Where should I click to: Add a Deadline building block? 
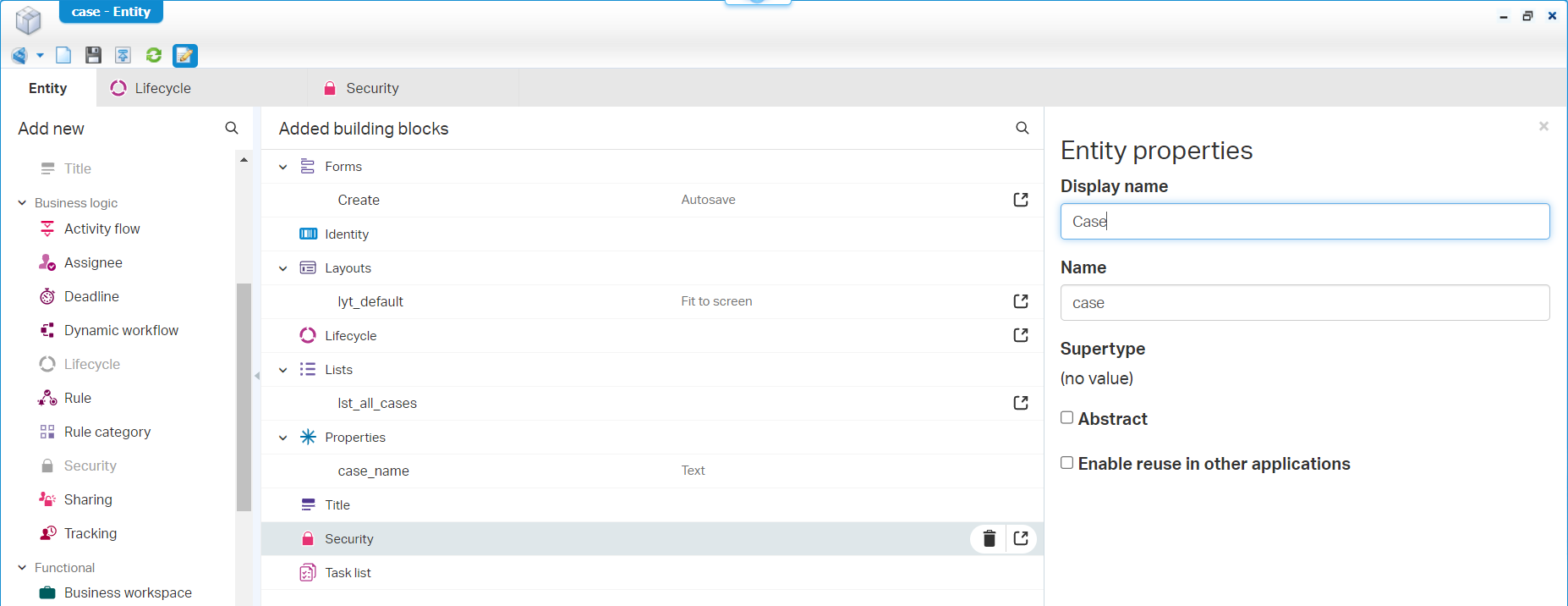[91, 296]
